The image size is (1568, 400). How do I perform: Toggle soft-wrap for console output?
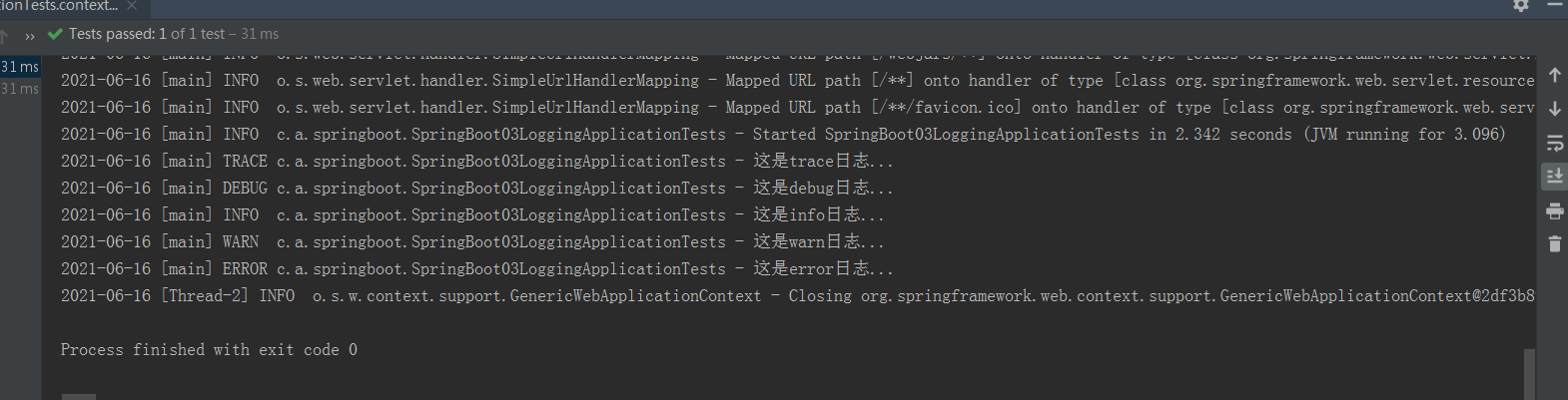[x=1555, y=143]
